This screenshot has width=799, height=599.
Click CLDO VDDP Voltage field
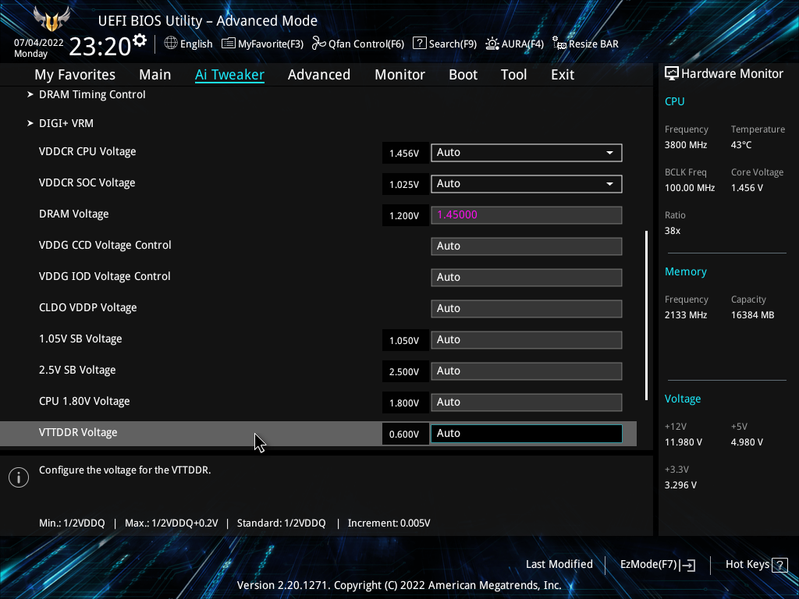tap(526, 309)
